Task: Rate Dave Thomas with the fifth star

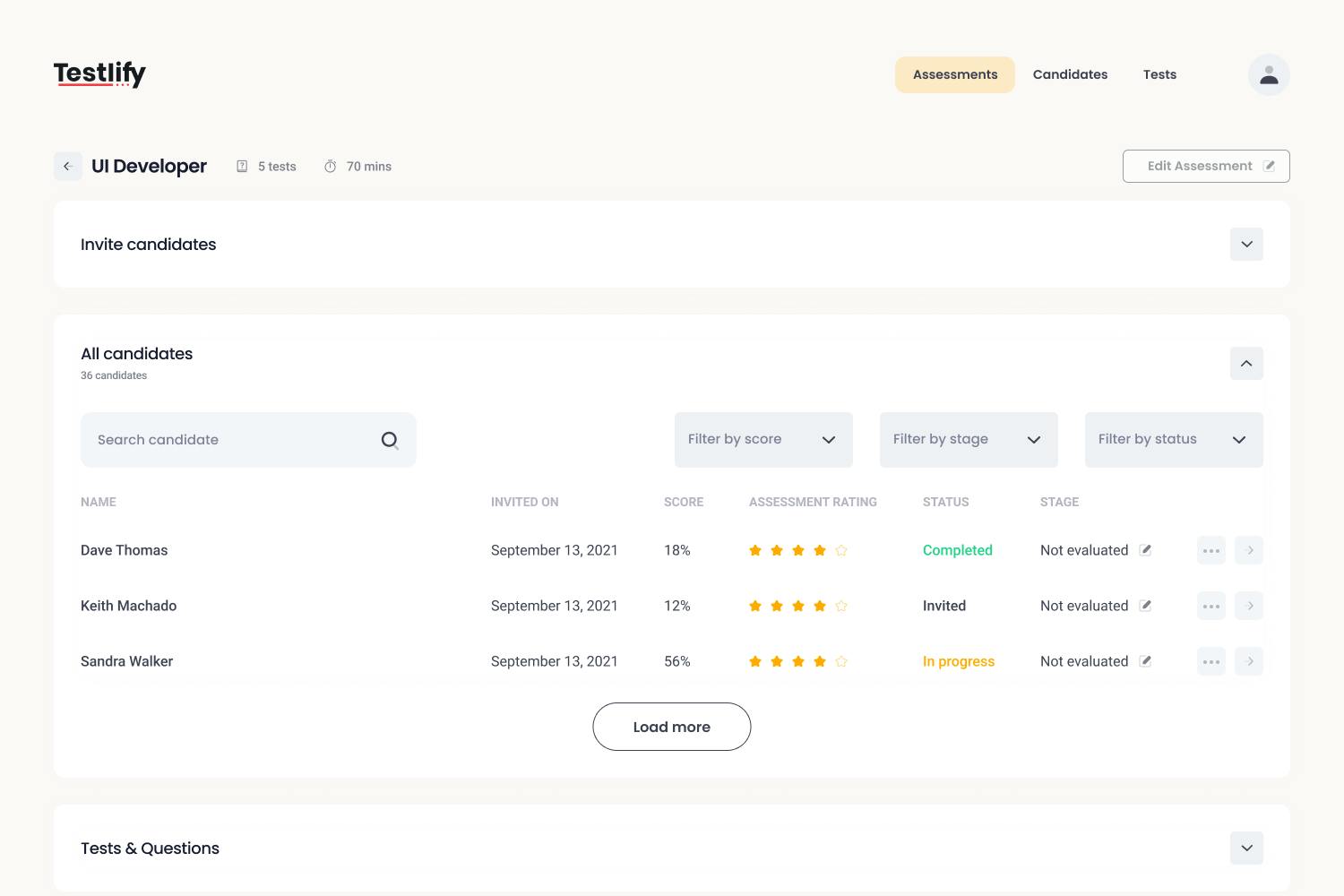Action: 841,550
